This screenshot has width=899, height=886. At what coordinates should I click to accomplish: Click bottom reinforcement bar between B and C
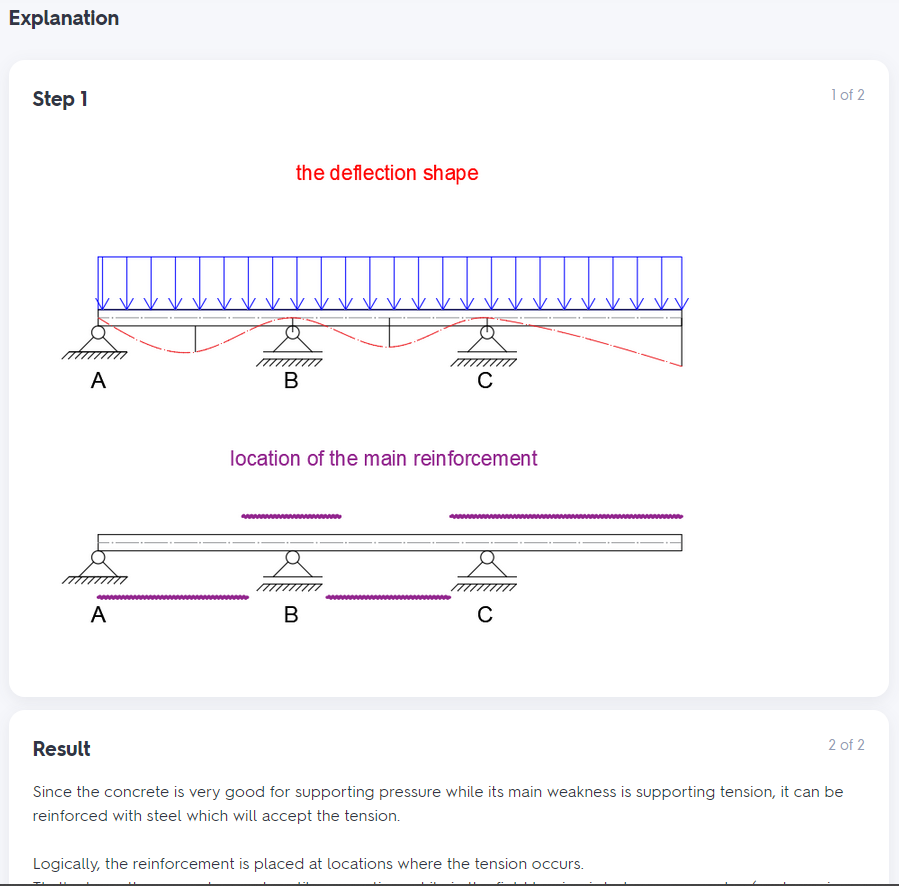(388, 597)
